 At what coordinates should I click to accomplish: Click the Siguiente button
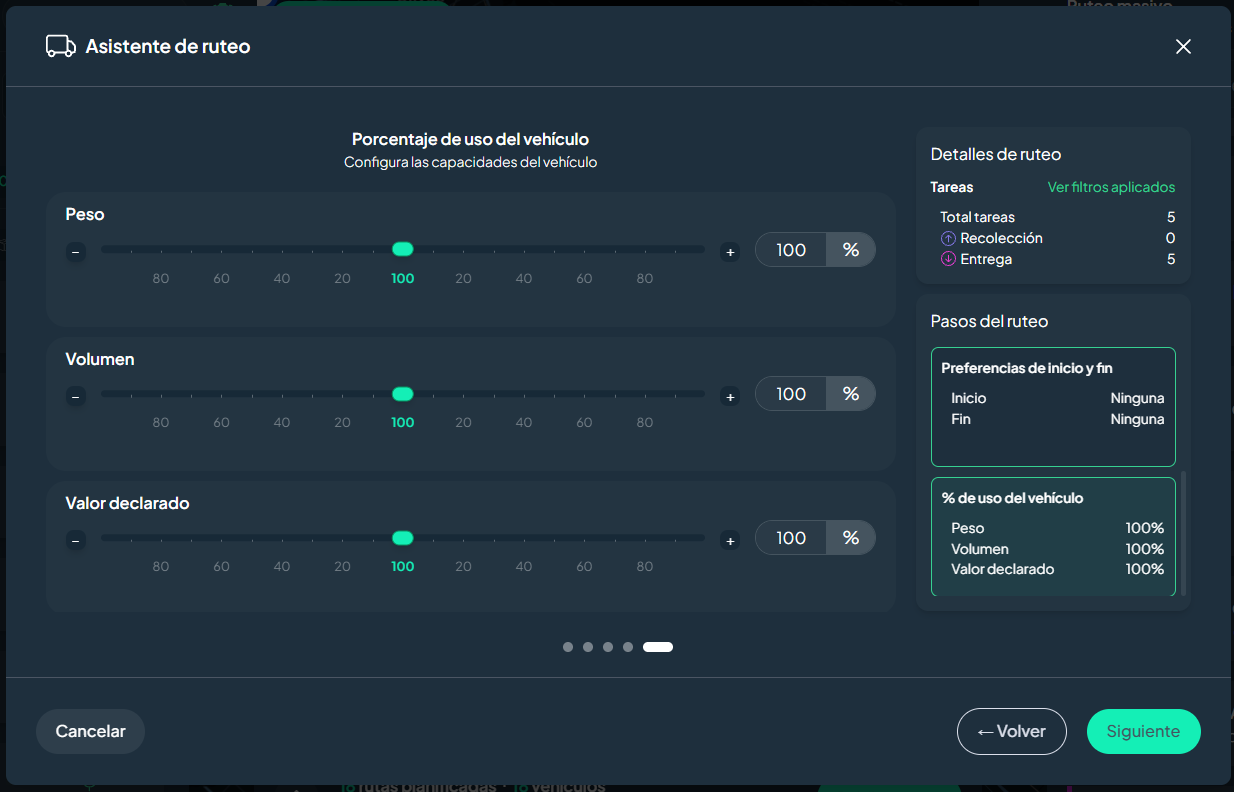1143,731
